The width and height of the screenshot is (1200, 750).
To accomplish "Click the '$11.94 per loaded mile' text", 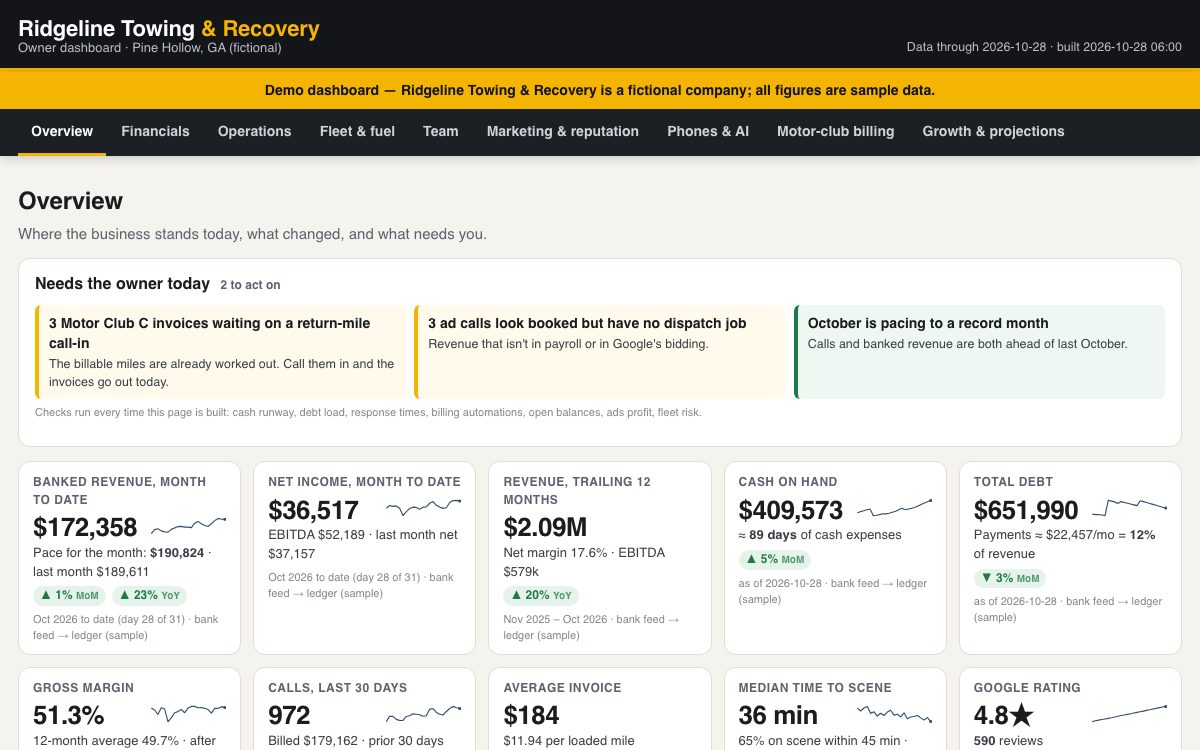I will (x=569, y=741).
